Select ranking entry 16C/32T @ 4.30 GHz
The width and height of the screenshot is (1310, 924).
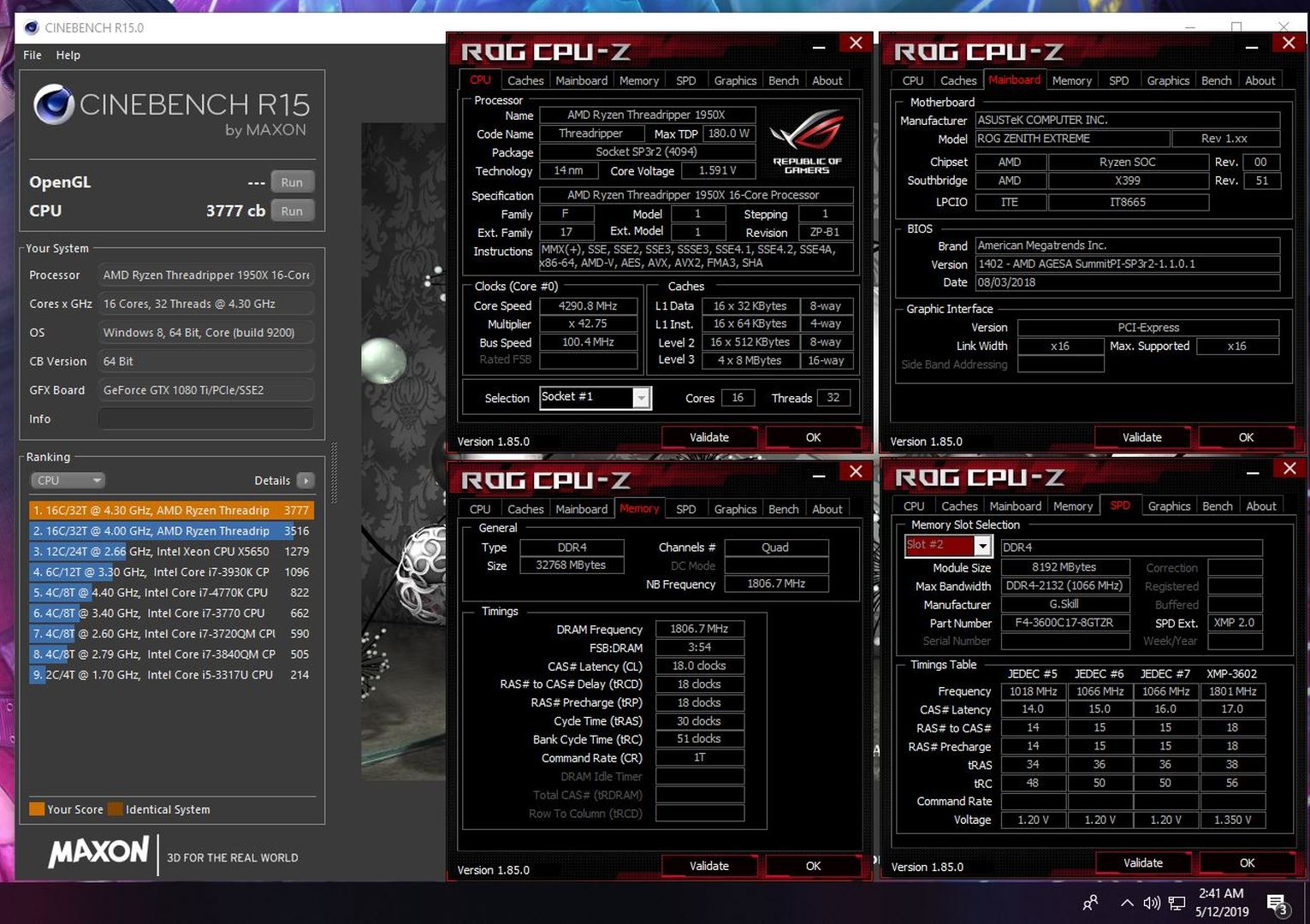click(171, 510)
